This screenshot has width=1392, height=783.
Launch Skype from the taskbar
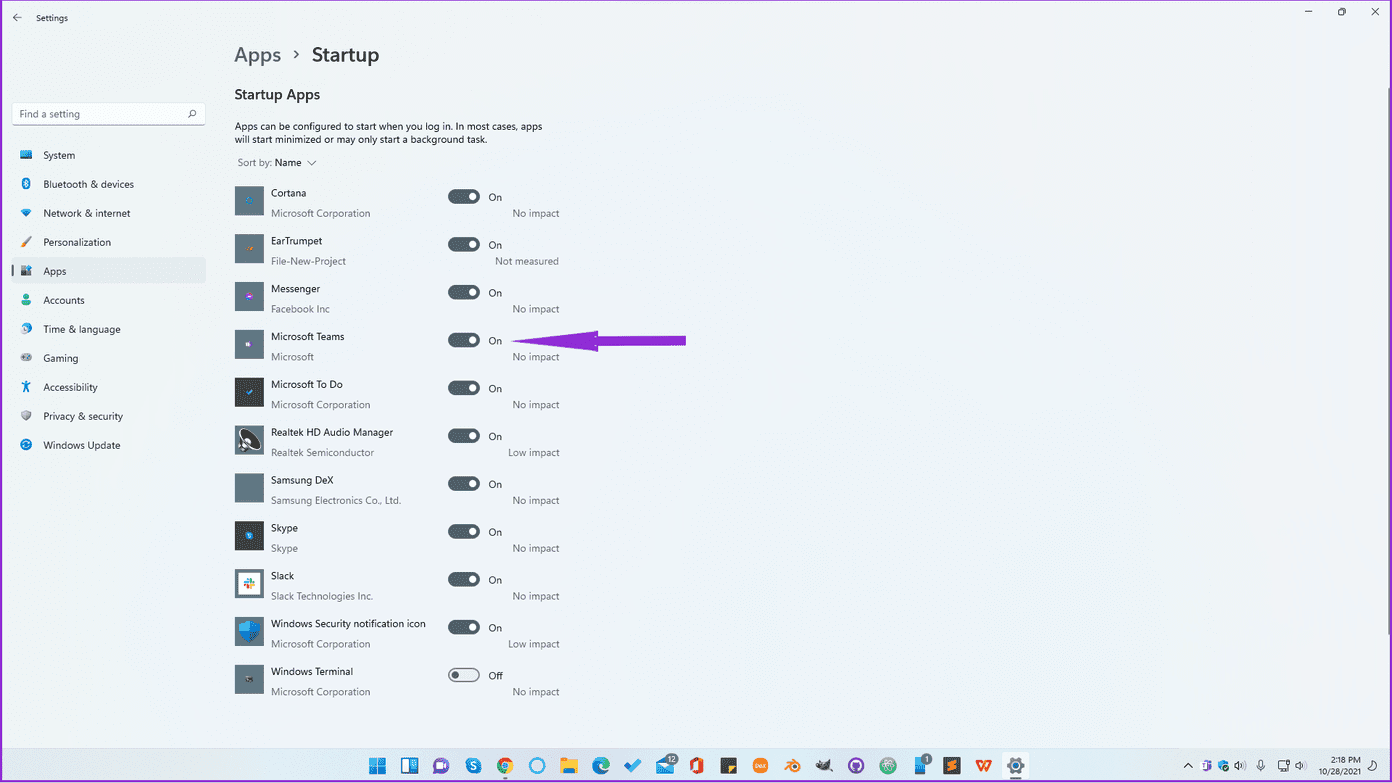[473, 766]
